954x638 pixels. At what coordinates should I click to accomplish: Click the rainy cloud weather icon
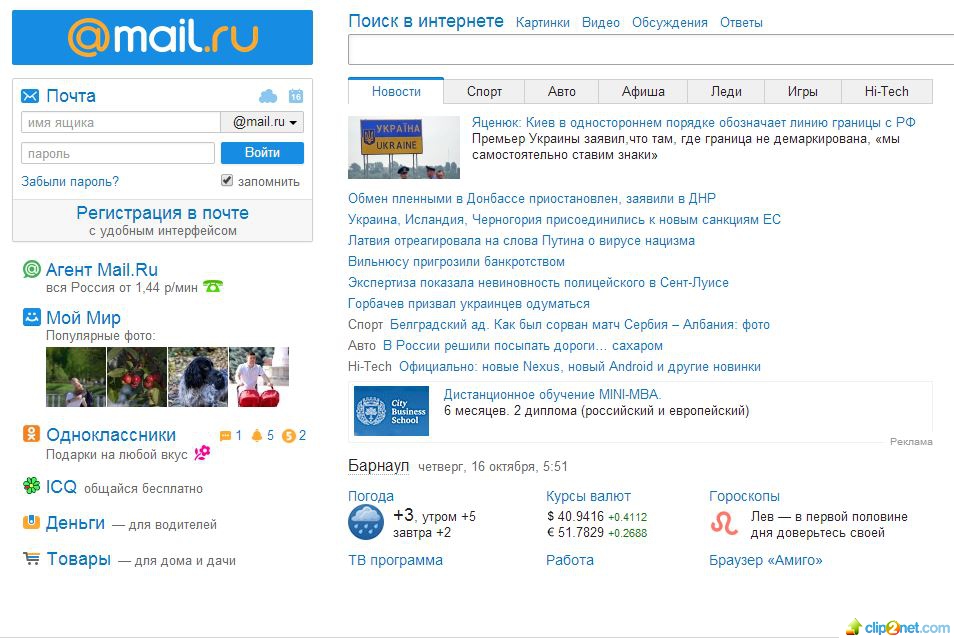[366, 522]
